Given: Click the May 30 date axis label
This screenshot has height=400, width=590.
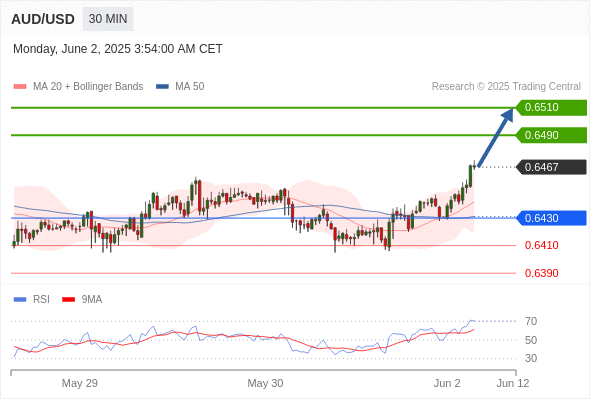Looking at the screenshot, I should 265,383.
